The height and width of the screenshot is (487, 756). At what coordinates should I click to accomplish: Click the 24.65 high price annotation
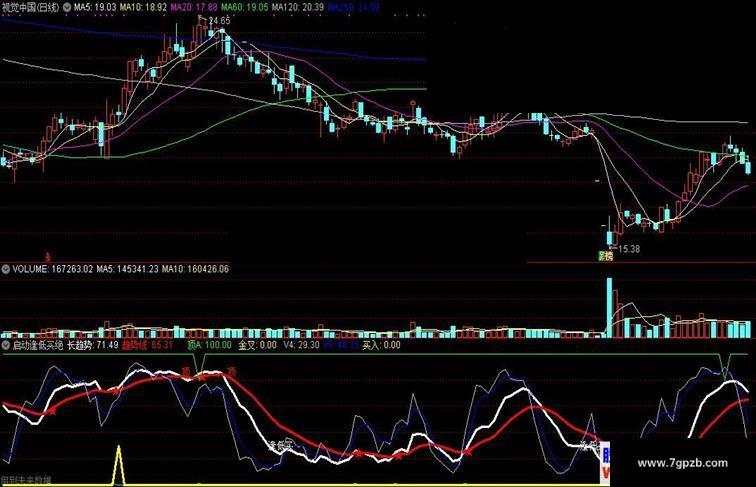click(x=219, y=21)
